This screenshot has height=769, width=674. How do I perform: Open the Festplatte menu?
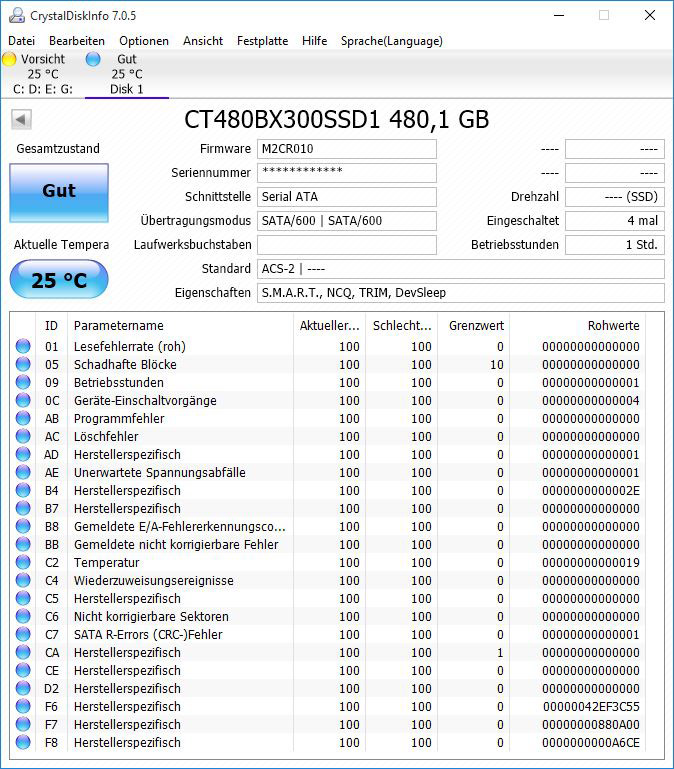point(262,41)
